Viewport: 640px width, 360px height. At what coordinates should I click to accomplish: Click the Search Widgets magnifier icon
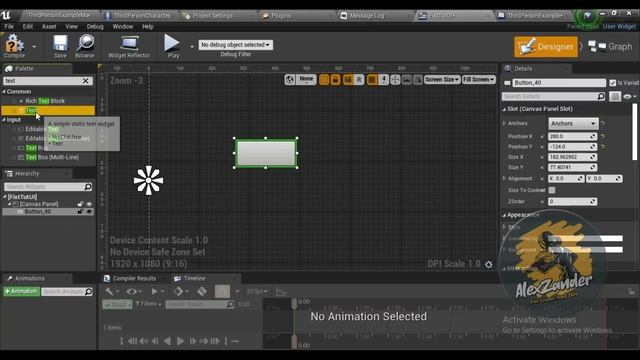(x=88, y=187)
